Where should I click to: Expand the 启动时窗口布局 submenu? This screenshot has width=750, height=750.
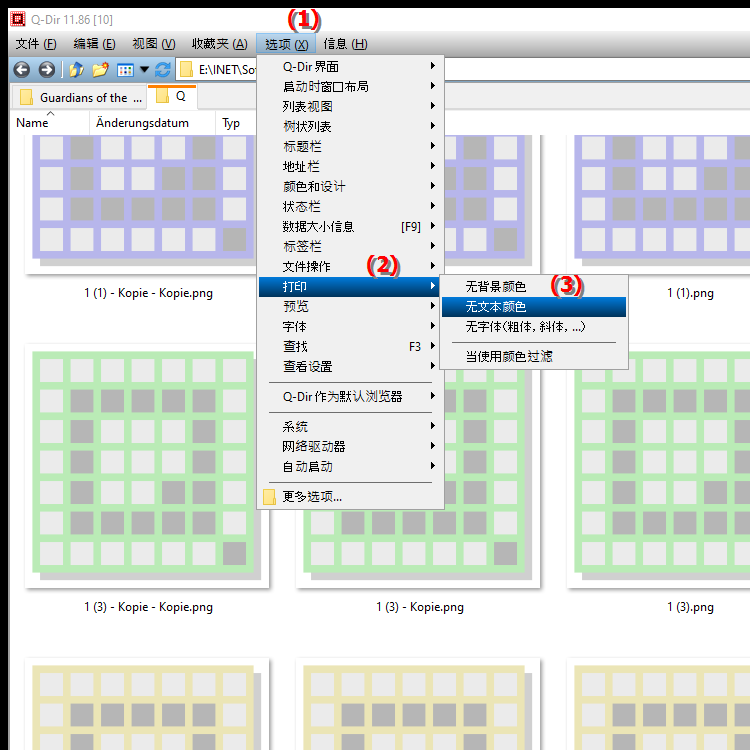[x=351, y=86]
